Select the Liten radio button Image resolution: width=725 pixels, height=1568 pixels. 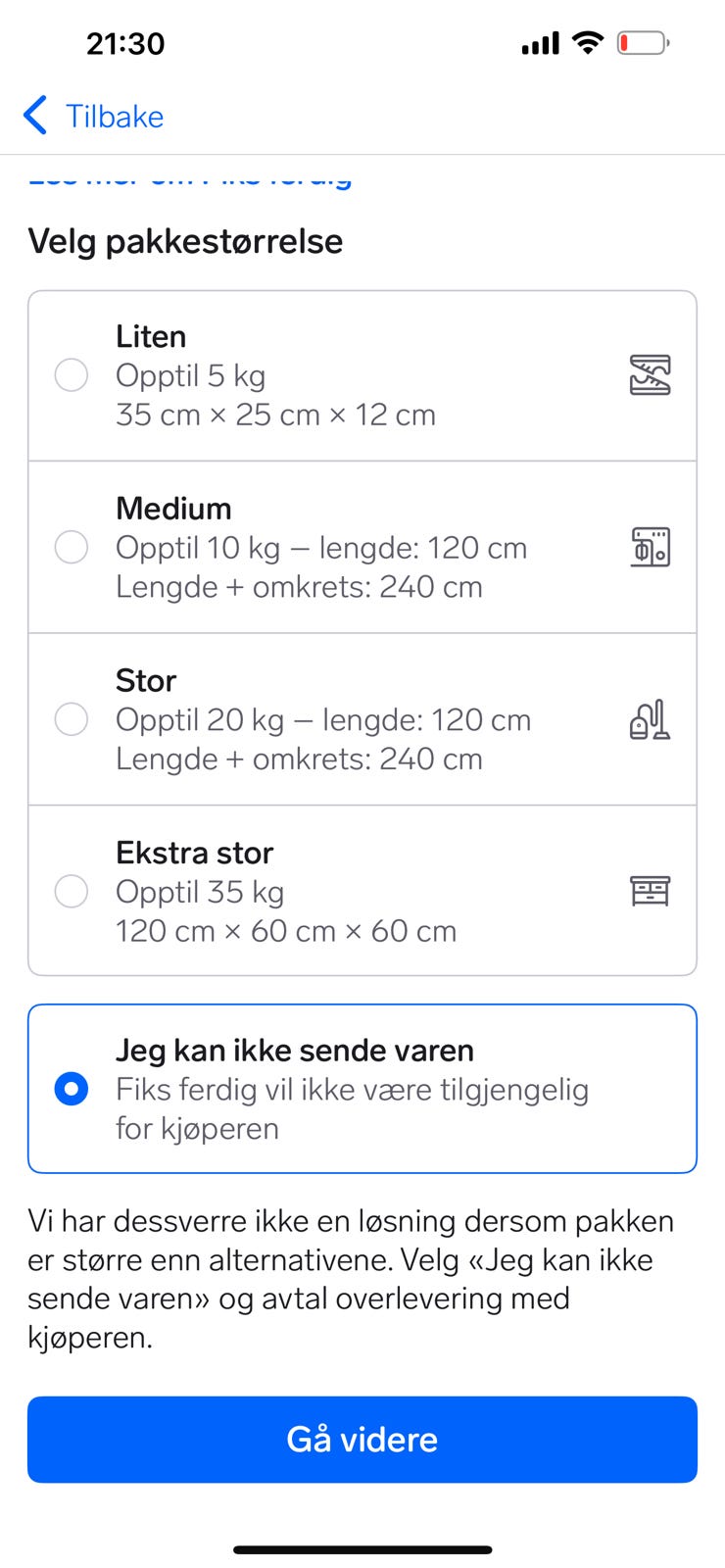[72, 375]
